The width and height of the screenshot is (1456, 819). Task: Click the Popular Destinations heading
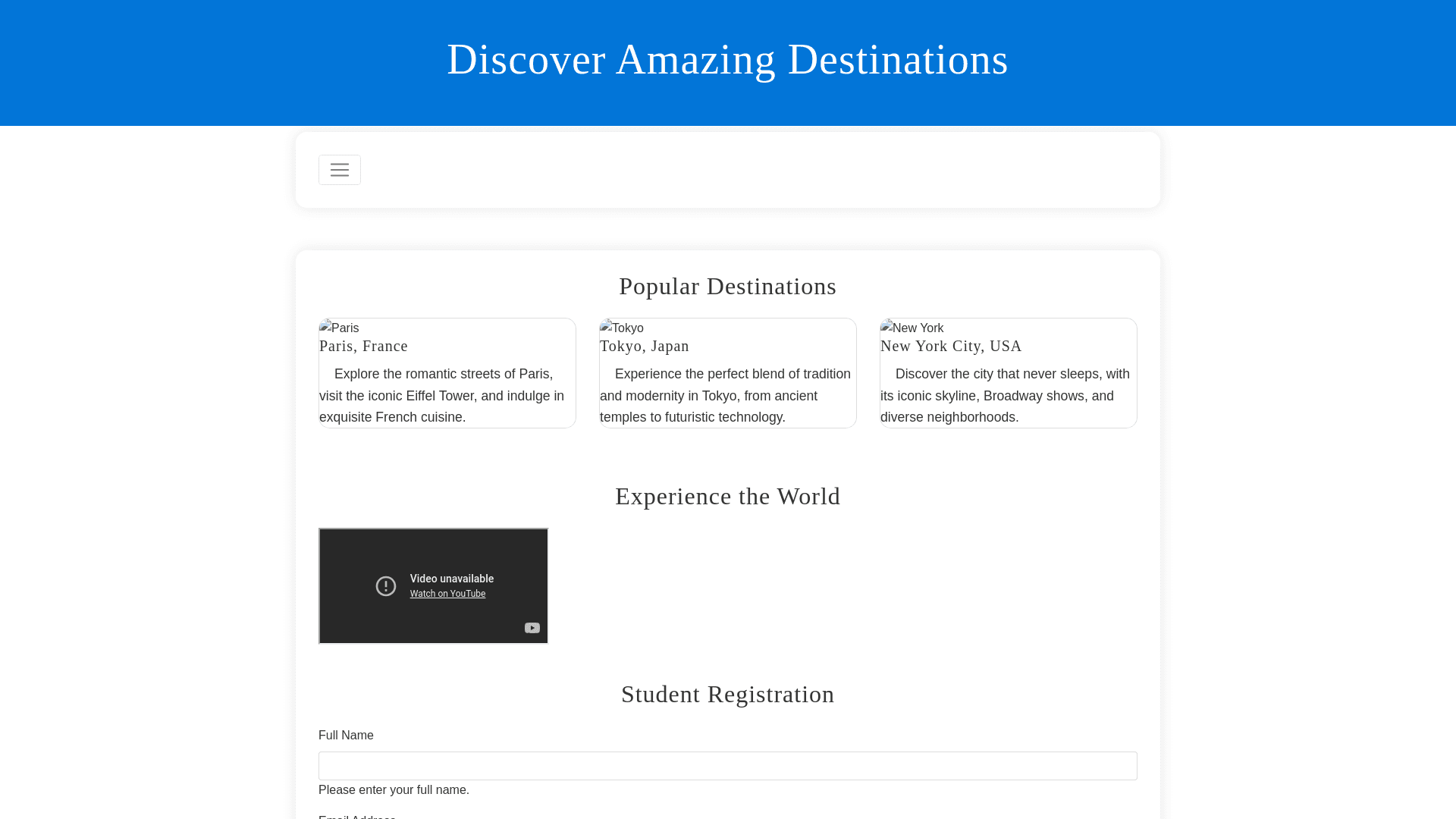727,286
